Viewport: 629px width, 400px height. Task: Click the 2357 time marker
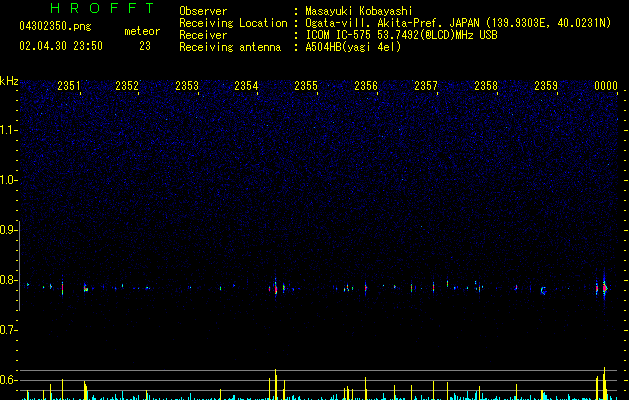[x=426, y=85]
